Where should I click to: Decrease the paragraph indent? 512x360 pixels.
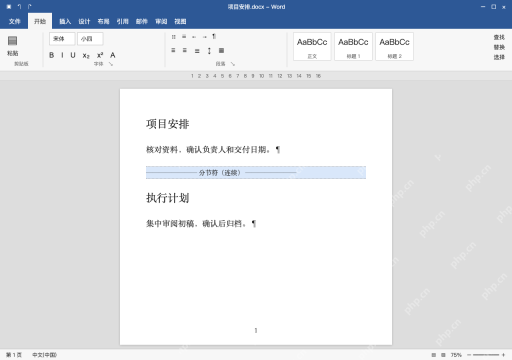point(194,37)
